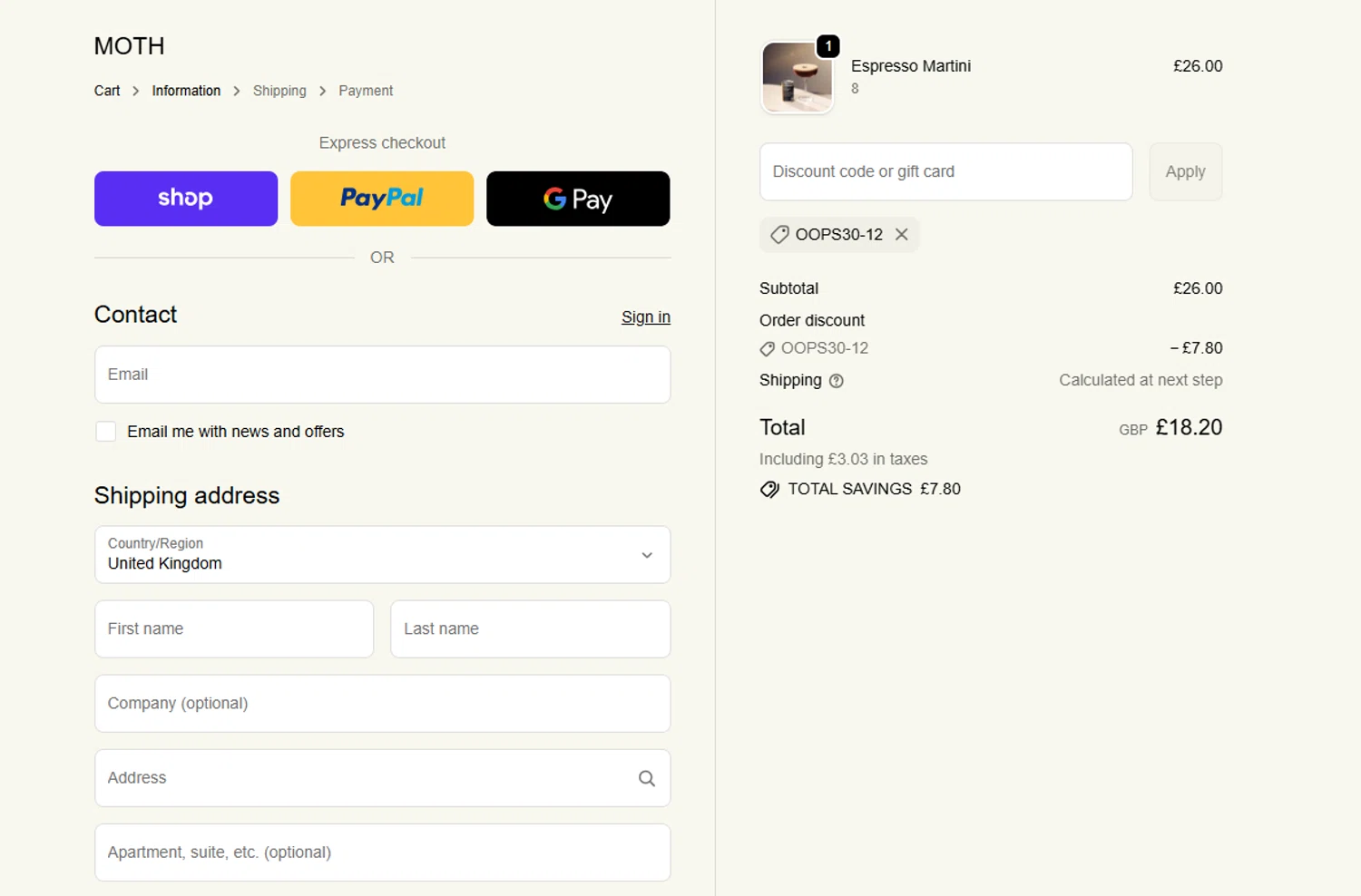Click the chevron between Cart and Information
Screen dimensions: 1361x896
click(x=135, y=91)
